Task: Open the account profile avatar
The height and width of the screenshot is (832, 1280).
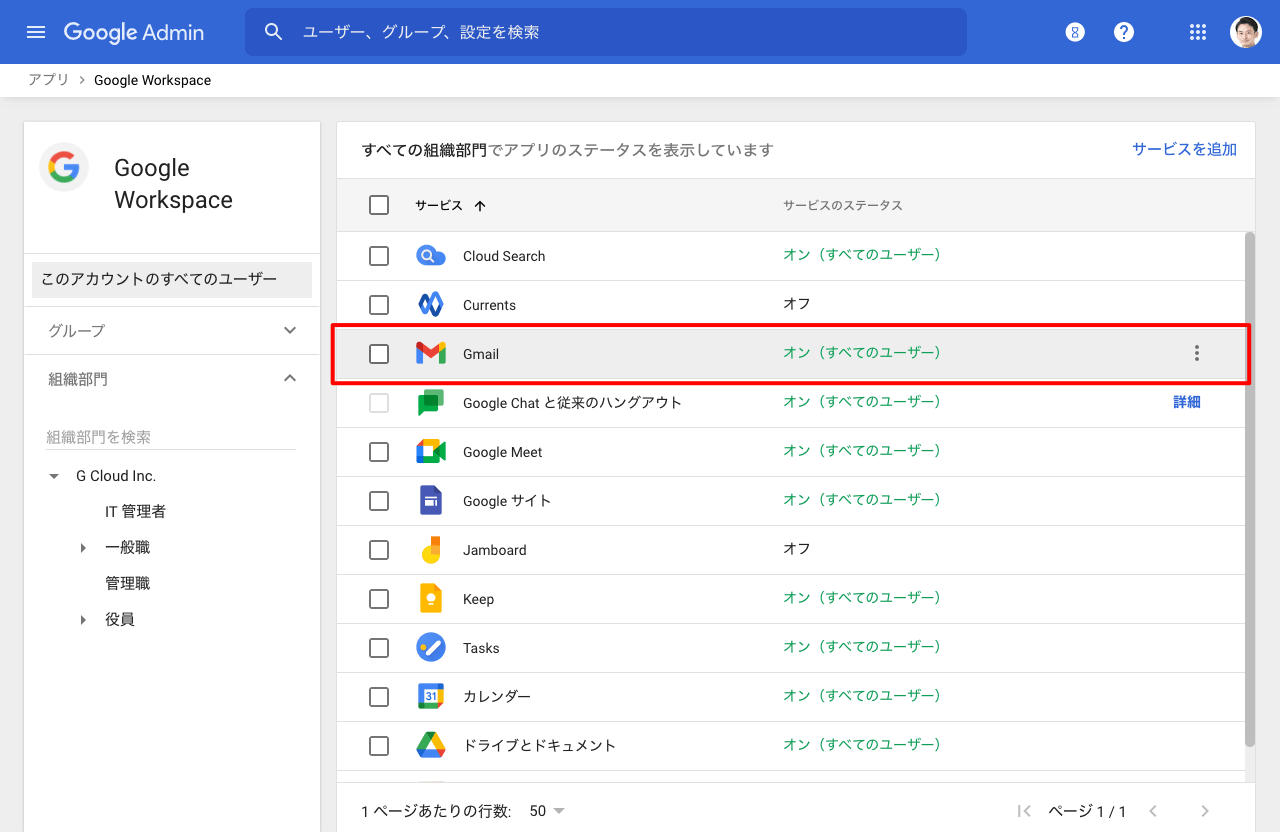Action: pyautogui.click(x=1246, y=32)
